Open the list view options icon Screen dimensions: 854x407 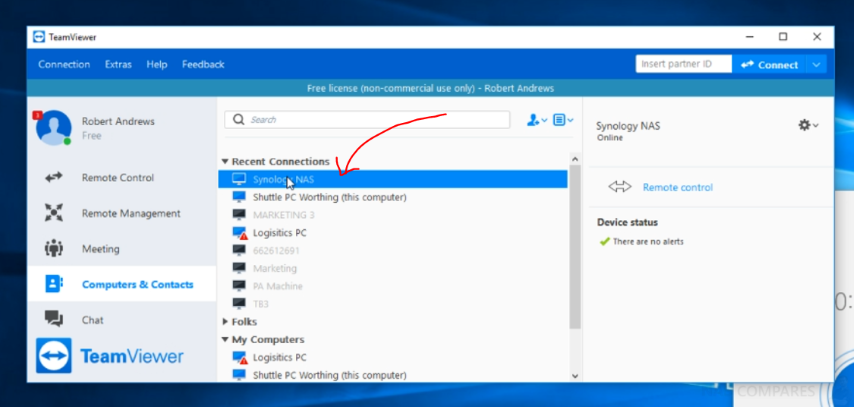tap(563, 120)
